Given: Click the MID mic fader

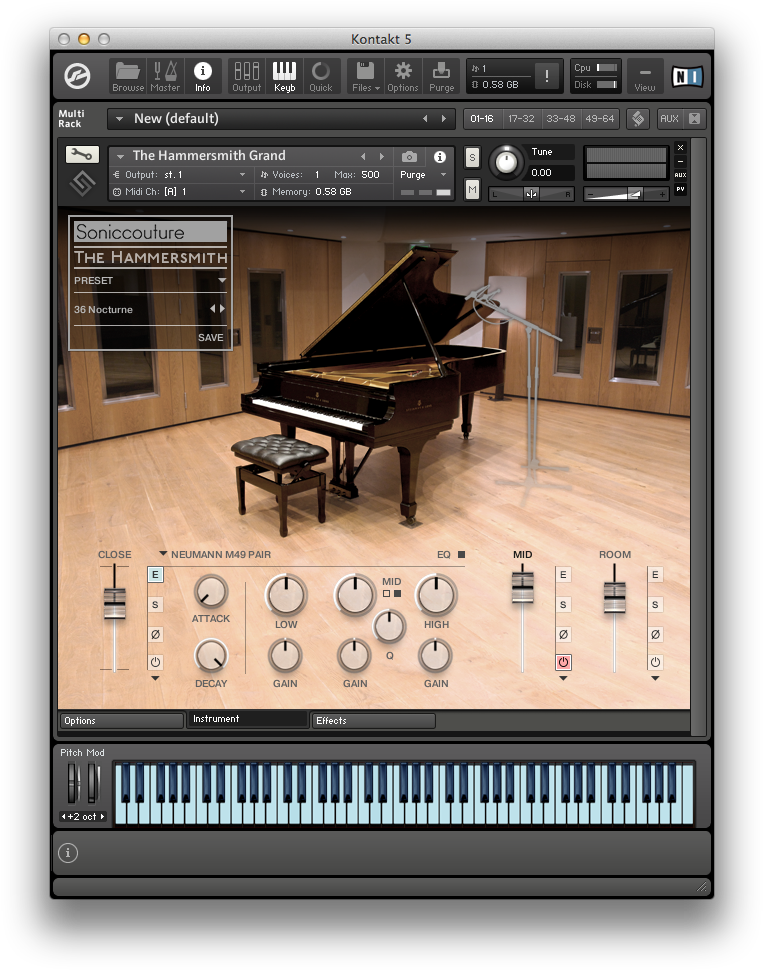Looking at the screenshot, I should click(x=522, y=587).
